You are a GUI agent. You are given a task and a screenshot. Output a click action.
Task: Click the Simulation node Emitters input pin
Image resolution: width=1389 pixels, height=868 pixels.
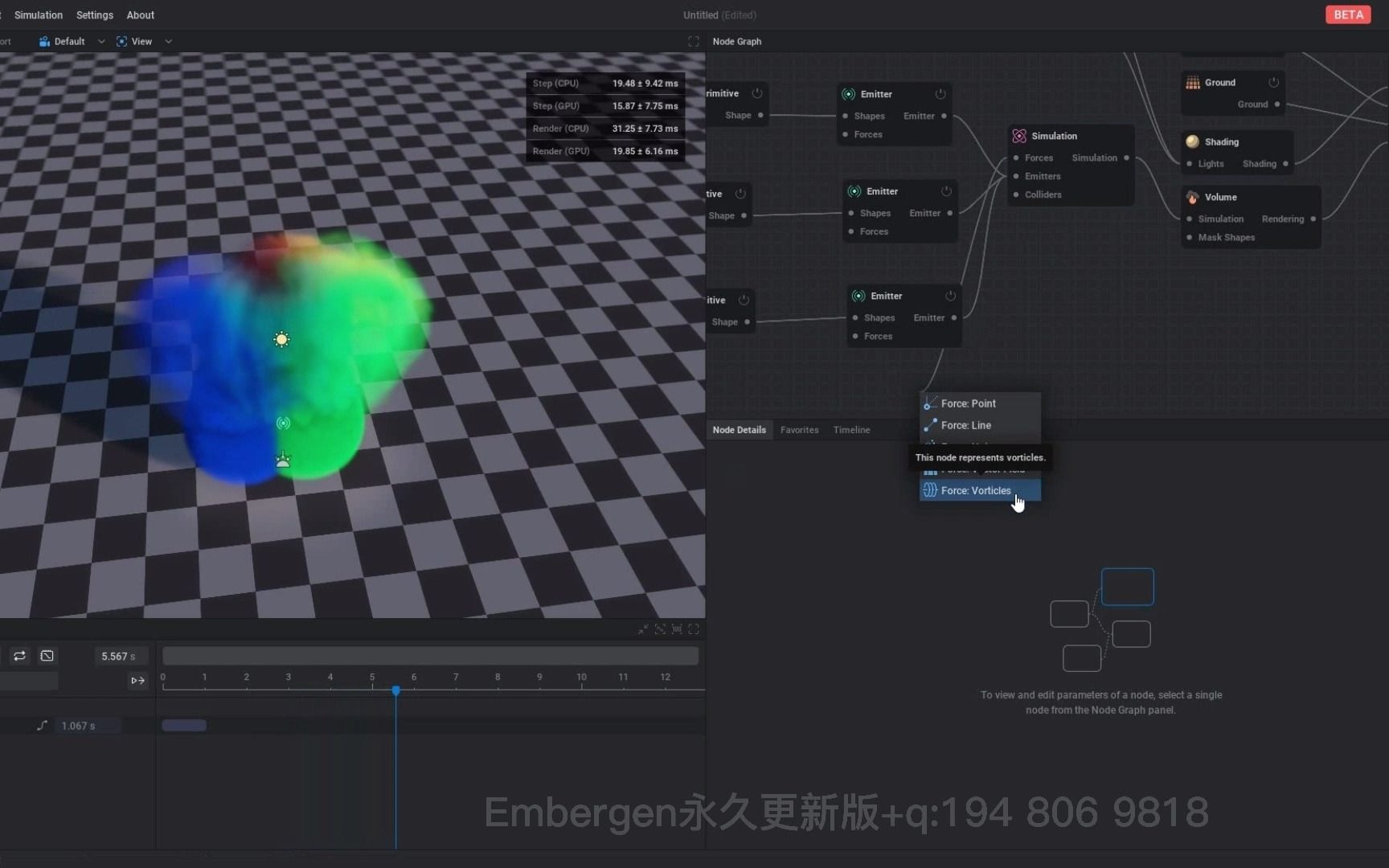pyautogui.click(x=1017, y=177)
